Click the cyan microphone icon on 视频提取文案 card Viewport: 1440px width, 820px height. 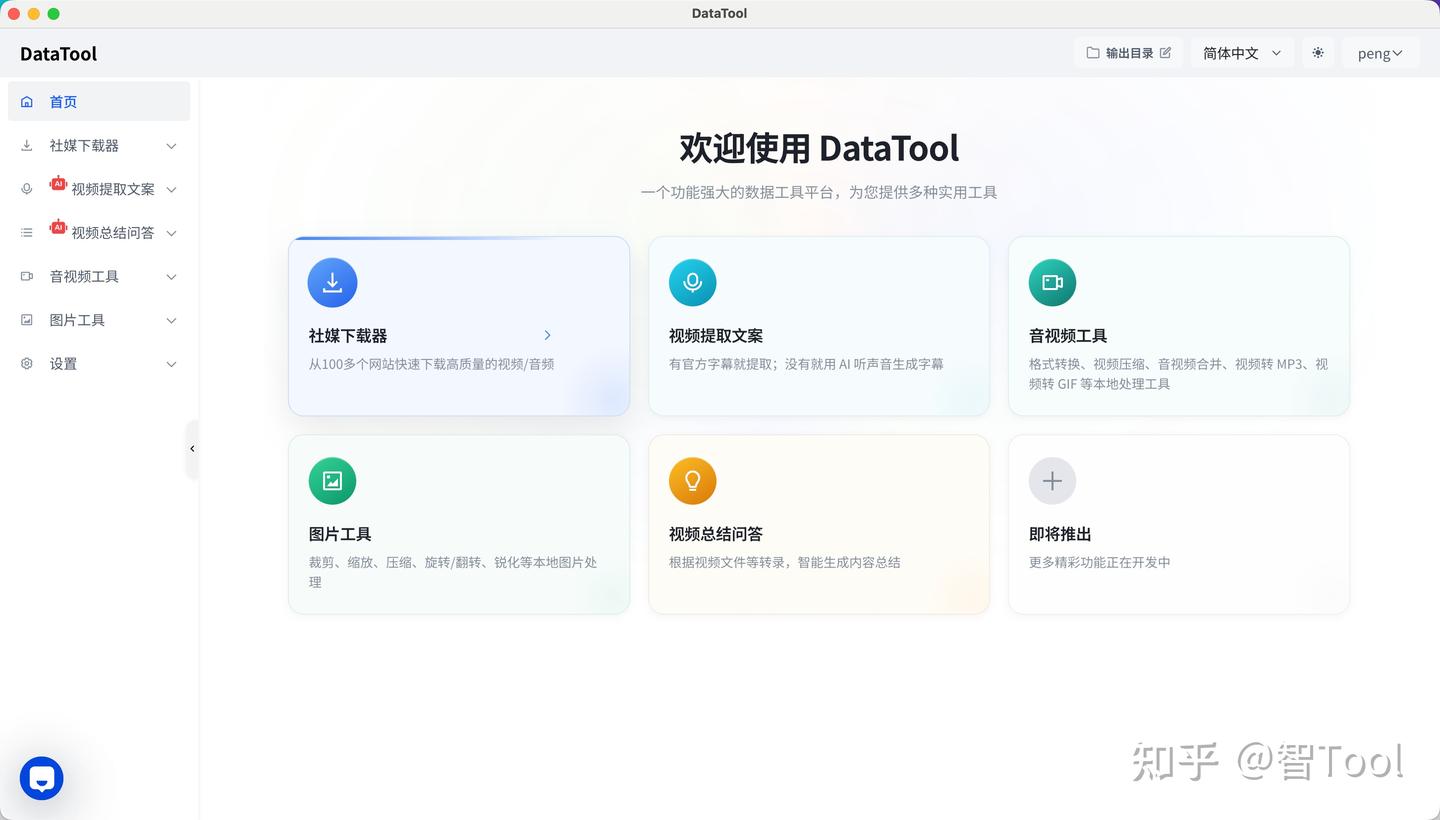(x=692, y=282)
